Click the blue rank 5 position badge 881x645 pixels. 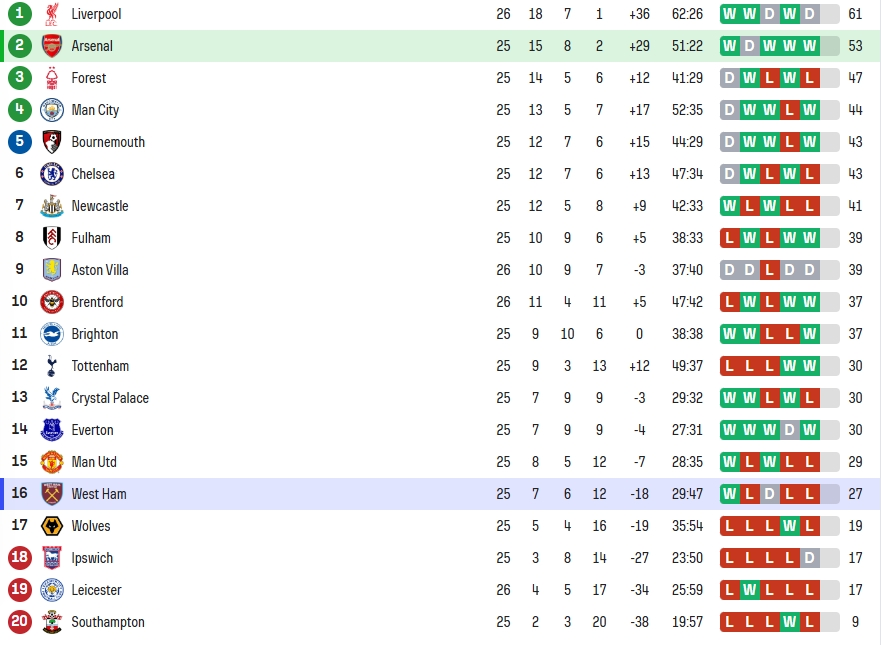click(x=20, y=141)
